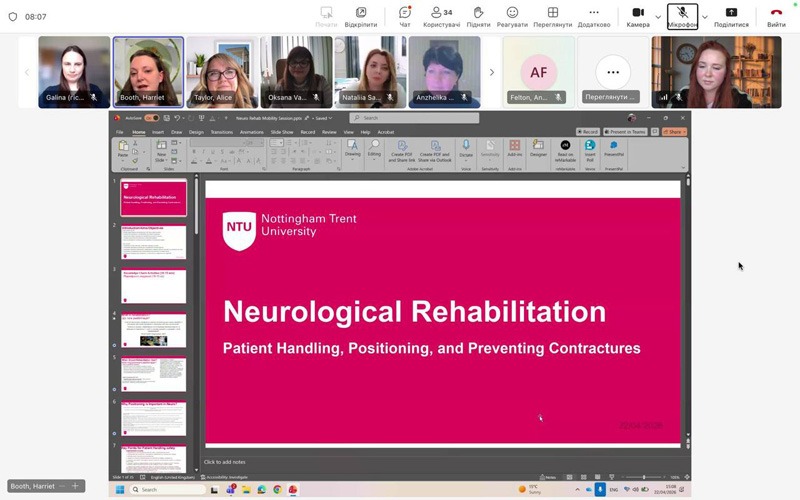
Task: Switch to the Slide Show ribbon tab
Action: click(x=281, y=132)
